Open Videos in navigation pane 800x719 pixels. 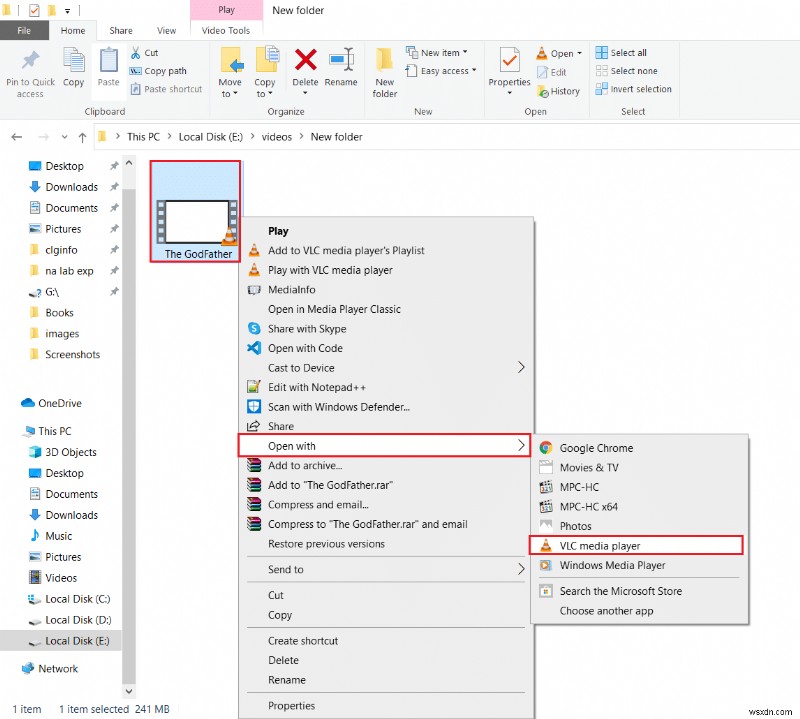point(53,578)
